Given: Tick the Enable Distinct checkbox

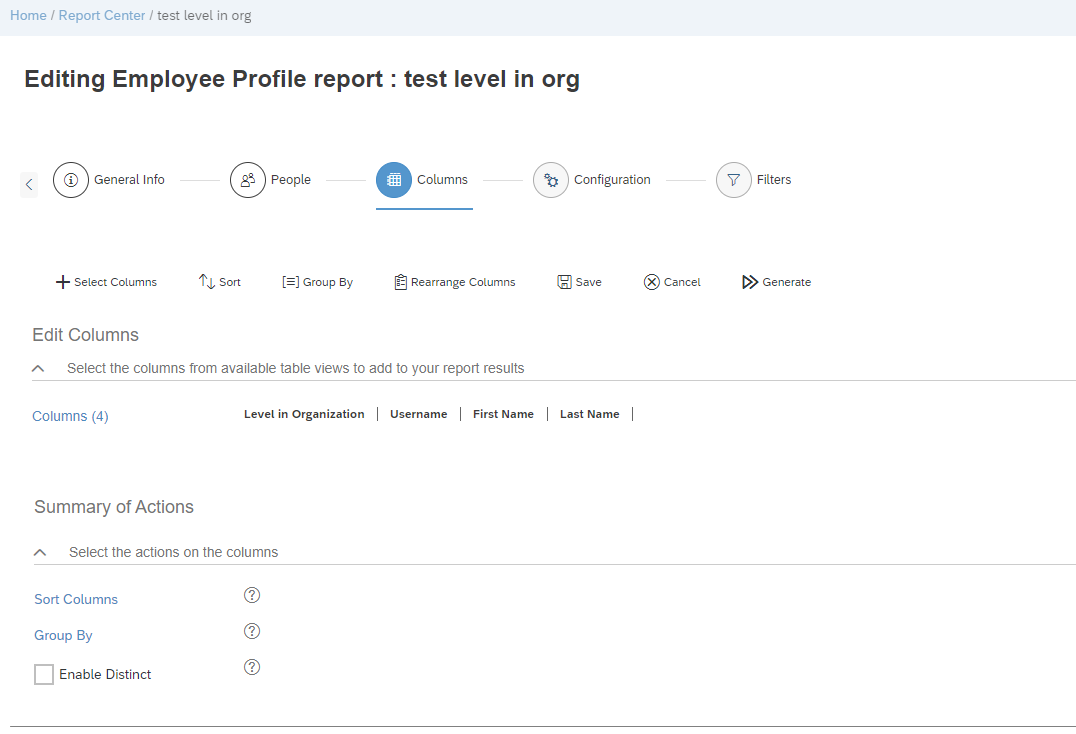Looking at the screenshot, I should 44,674.
